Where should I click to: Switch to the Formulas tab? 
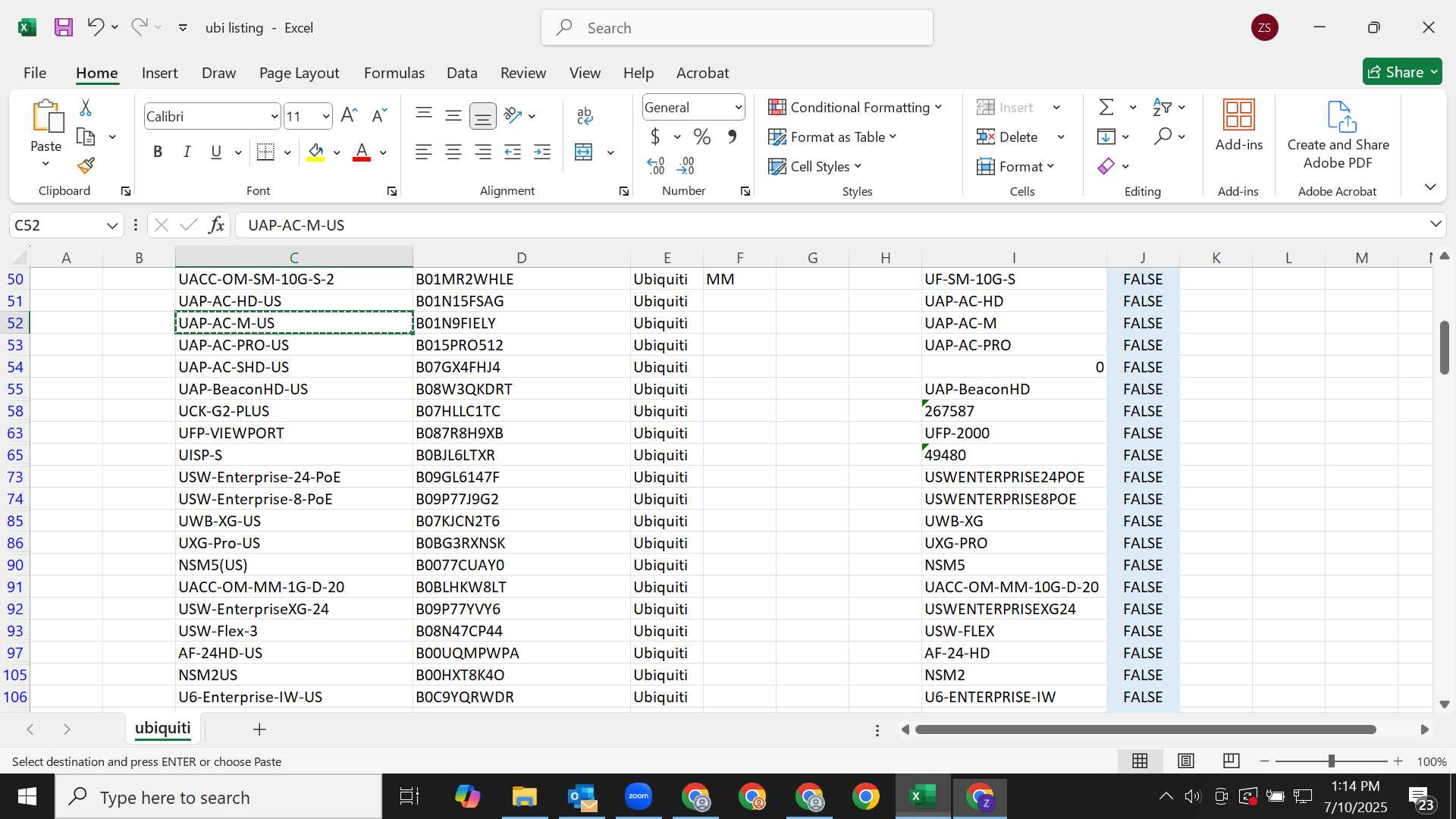tap(394, 73)
